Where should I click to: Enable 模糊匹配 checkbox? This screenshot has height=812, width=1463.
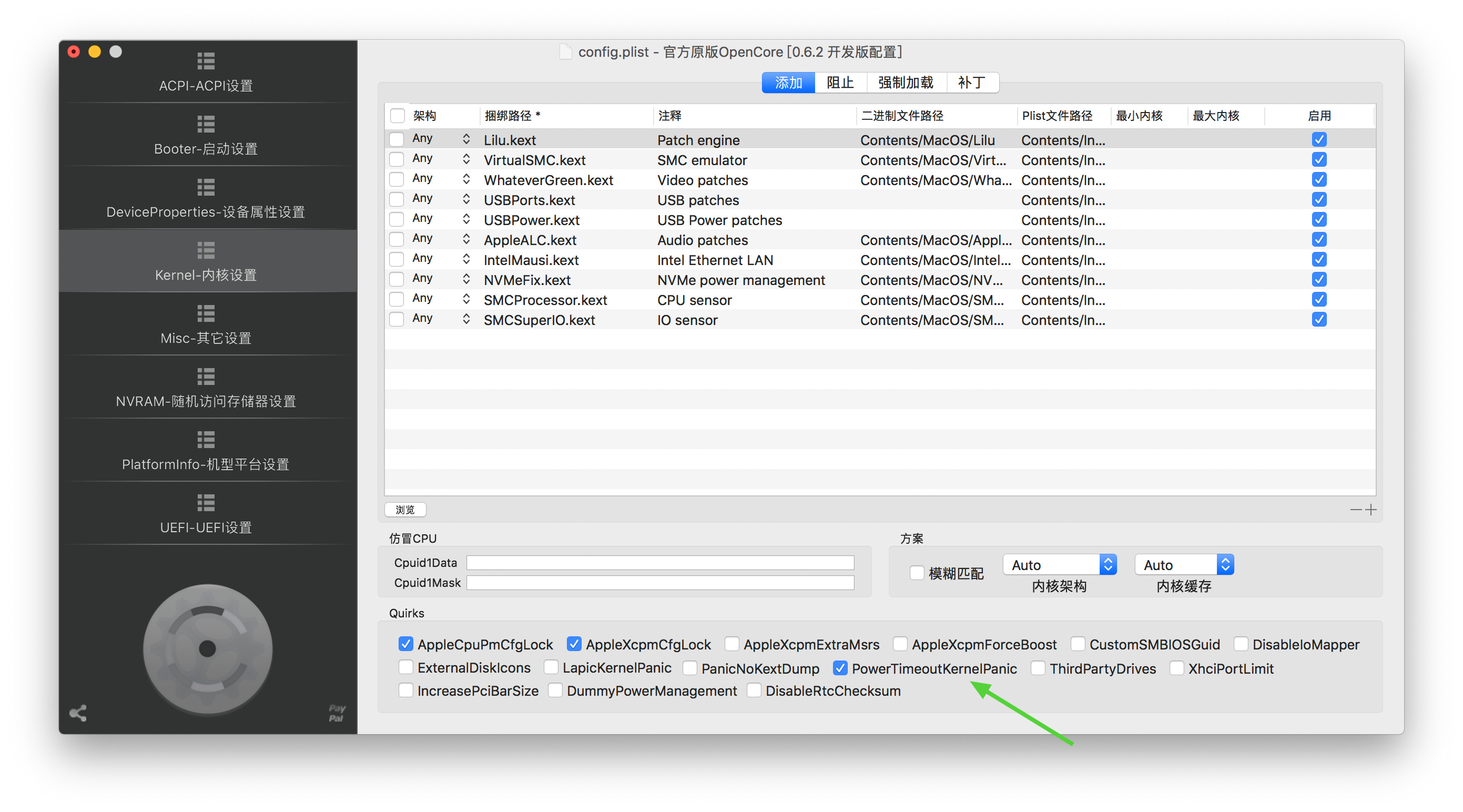click(x=917, y=572)
